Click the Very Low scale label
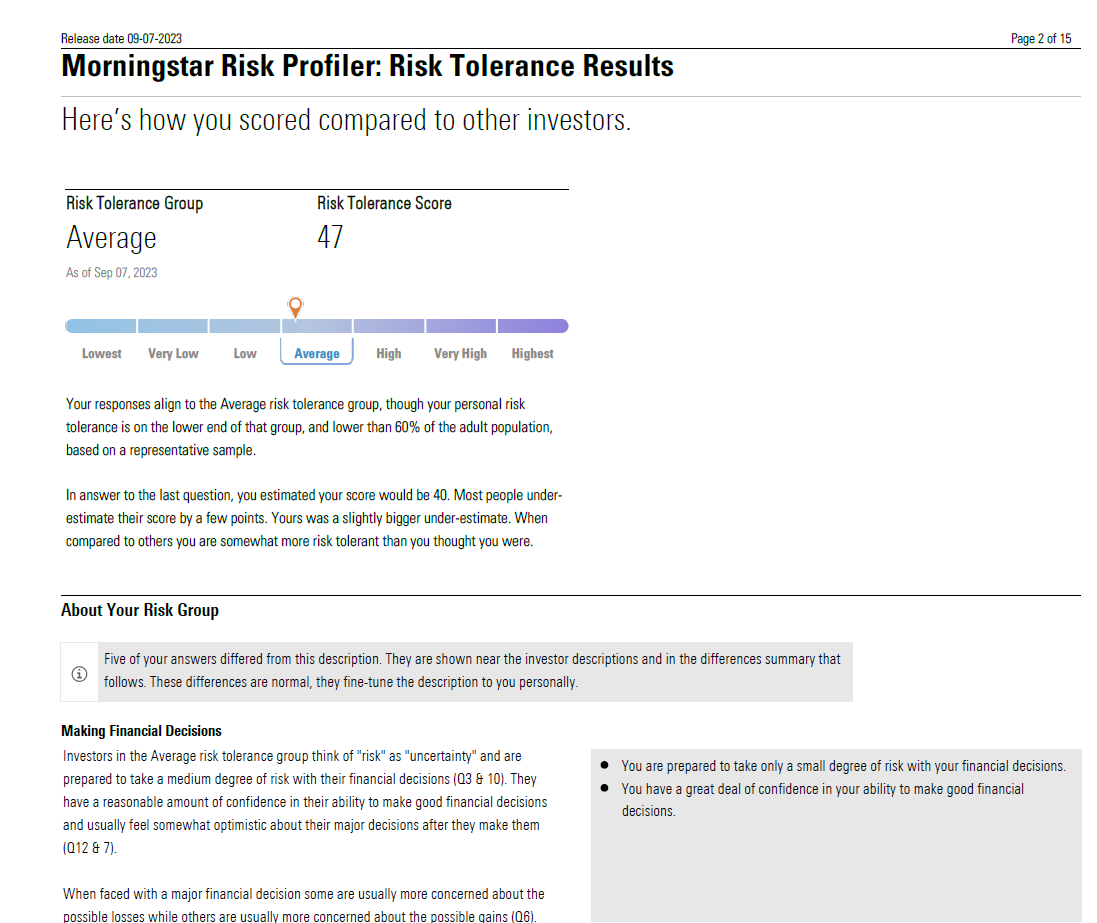Viewport: 1097px width, 923px height. click(x=173, y=353)
